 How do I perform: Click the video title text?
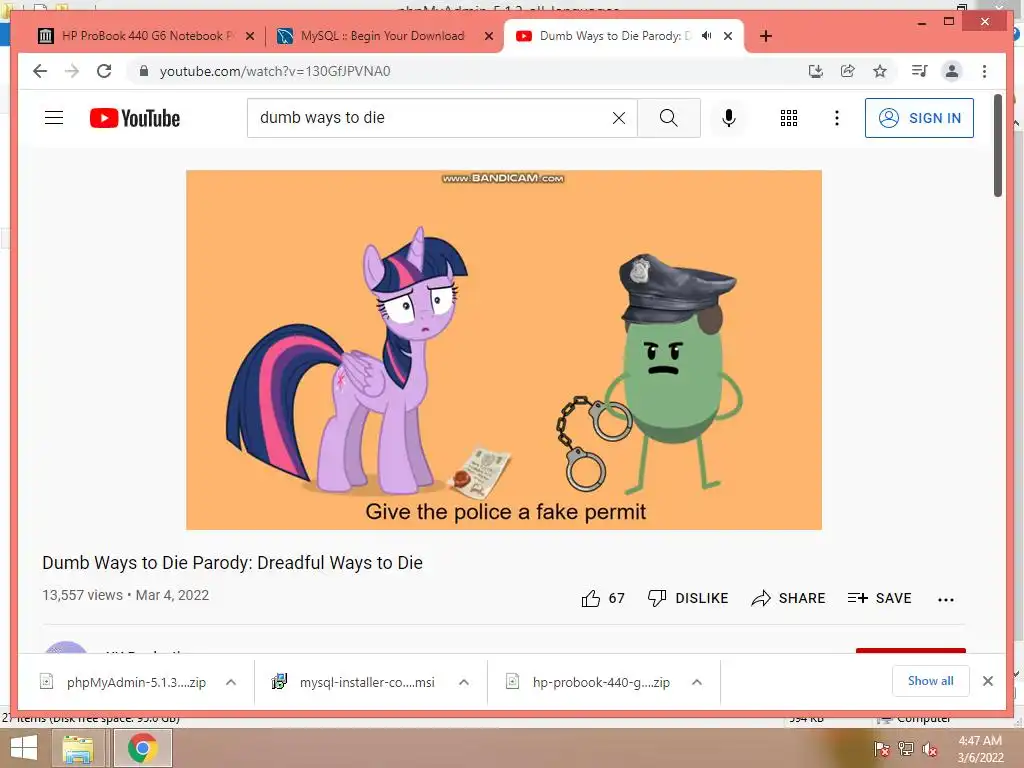click(232, 562)
